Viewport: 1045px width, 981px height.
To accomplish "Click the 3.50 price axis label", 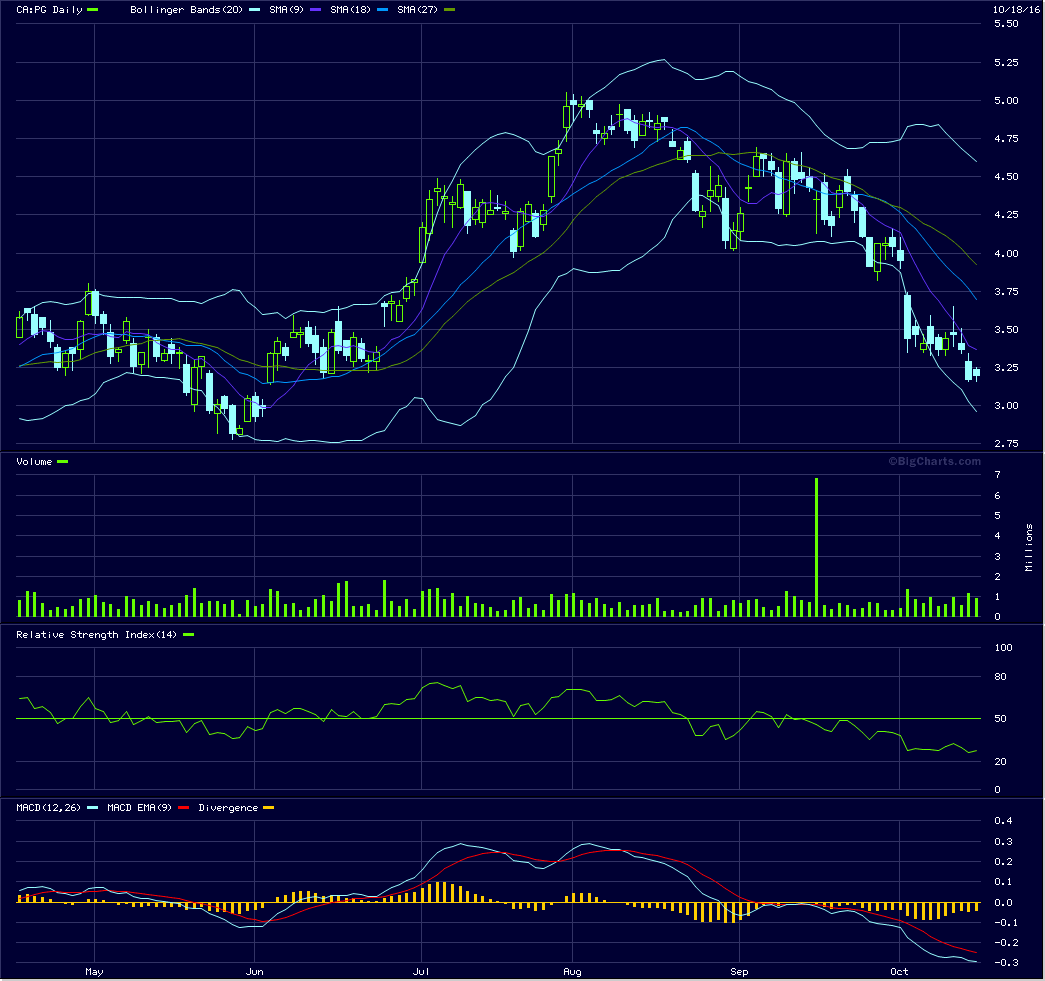I will pyautogui.click(x=1006, y=329).
